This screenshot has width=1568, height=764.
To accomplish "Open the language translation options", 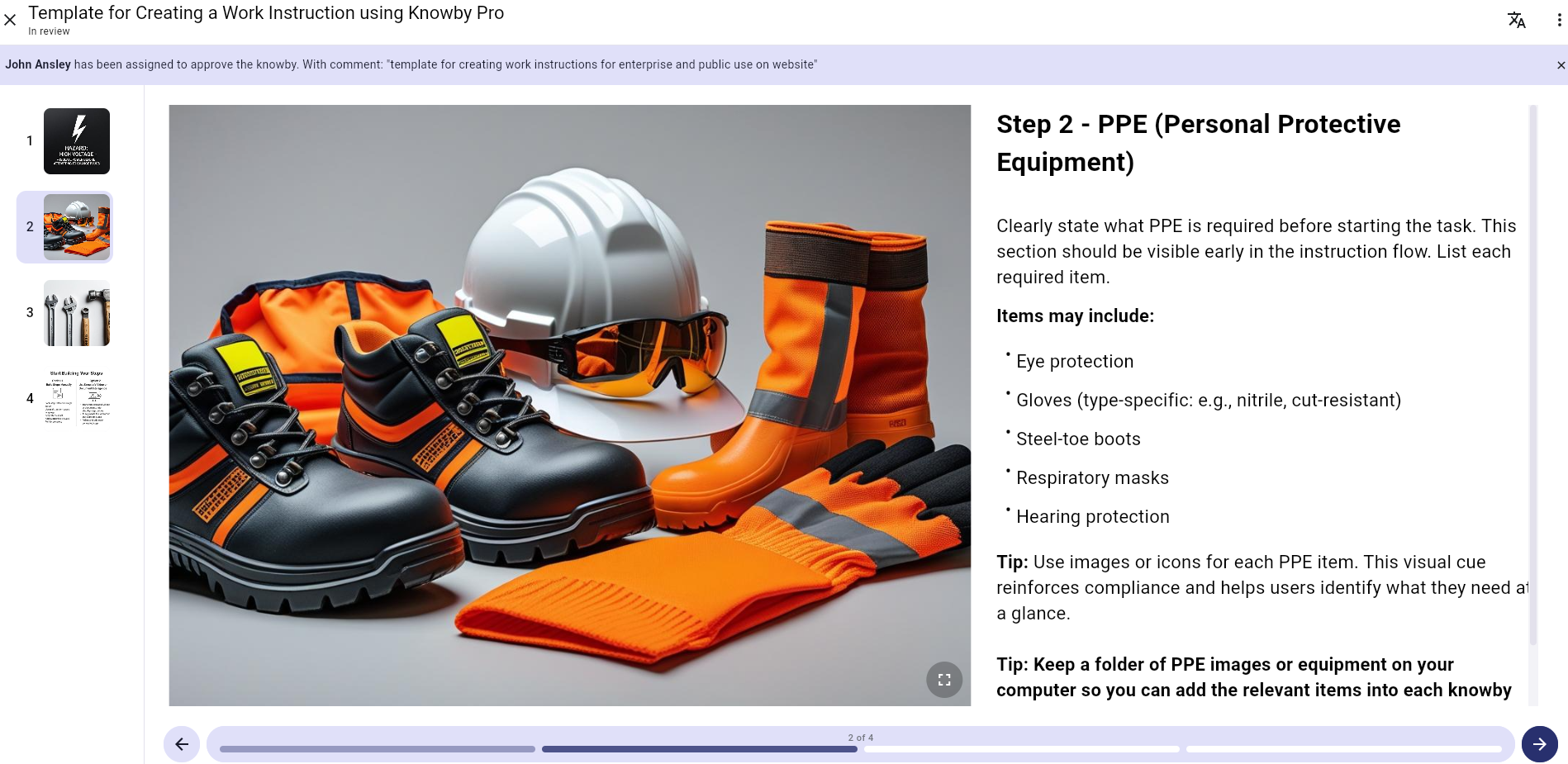I will [1517, 19].
